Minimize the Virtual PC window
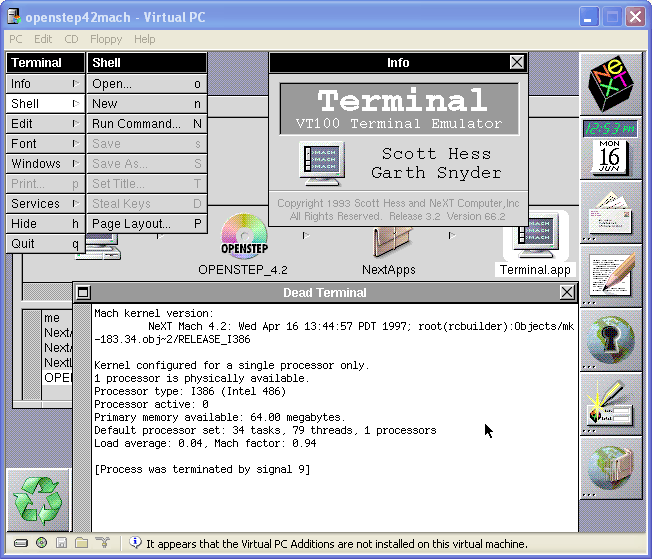This screenshot has height=559, width=652. point(588,17)
